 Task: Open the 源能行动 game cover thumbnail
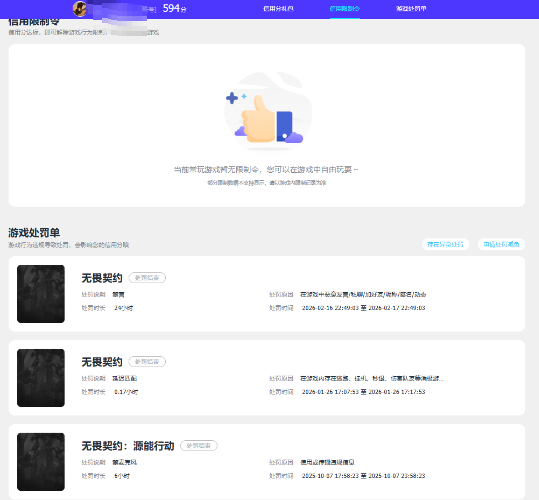41,462
